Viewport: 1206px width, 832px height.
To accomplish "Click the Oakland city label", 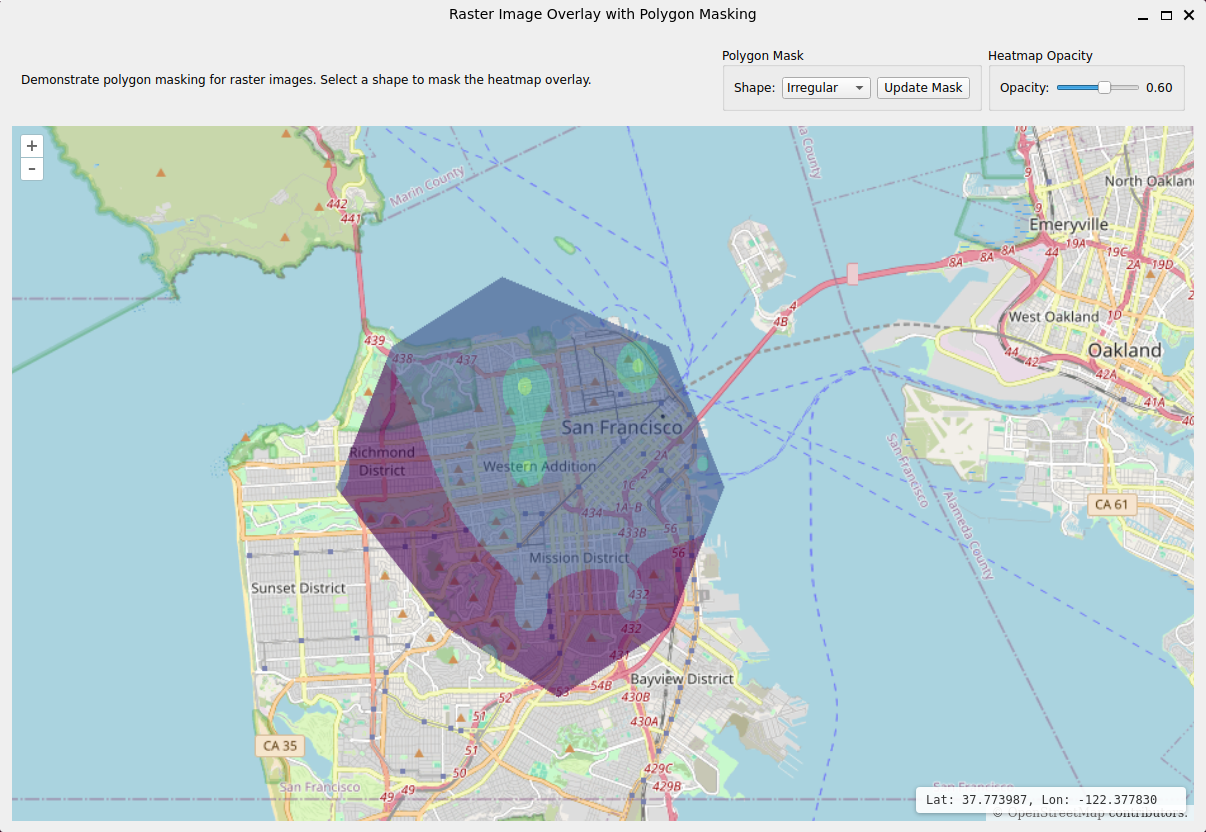I will pyautogui.click(x=1125, y=351).
